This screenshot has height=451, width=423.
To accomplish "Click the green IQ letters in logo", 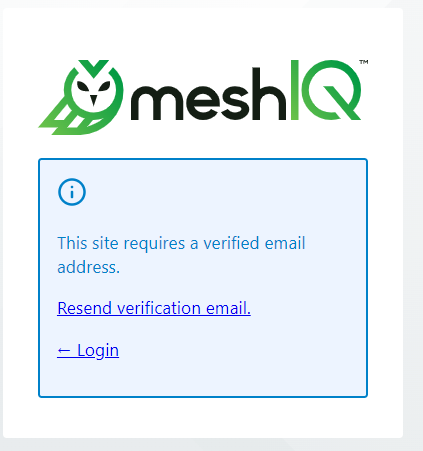I will point(326,90).
